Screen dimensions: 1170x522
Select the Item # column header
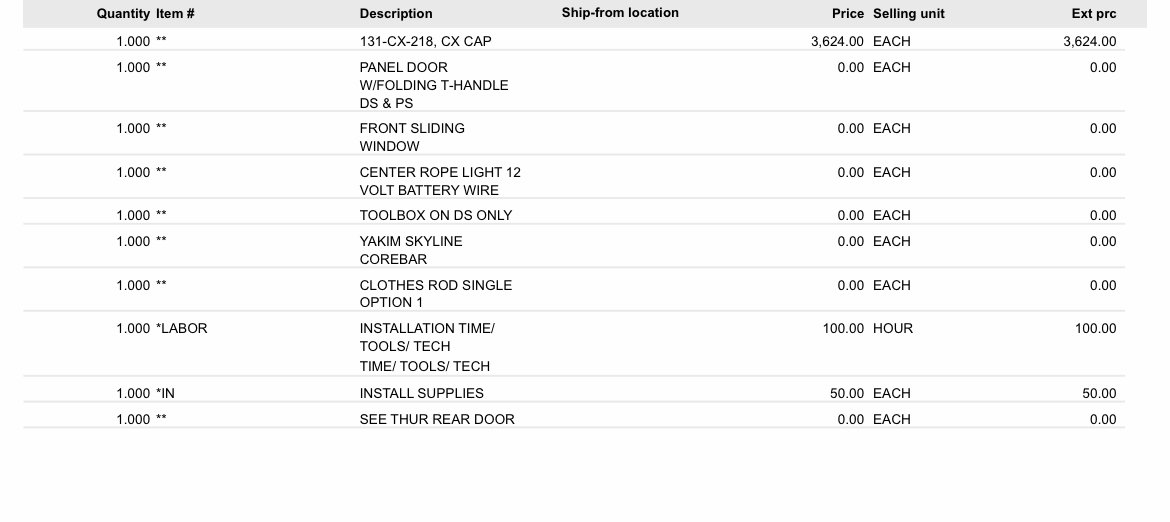click(x=175, y=13)
